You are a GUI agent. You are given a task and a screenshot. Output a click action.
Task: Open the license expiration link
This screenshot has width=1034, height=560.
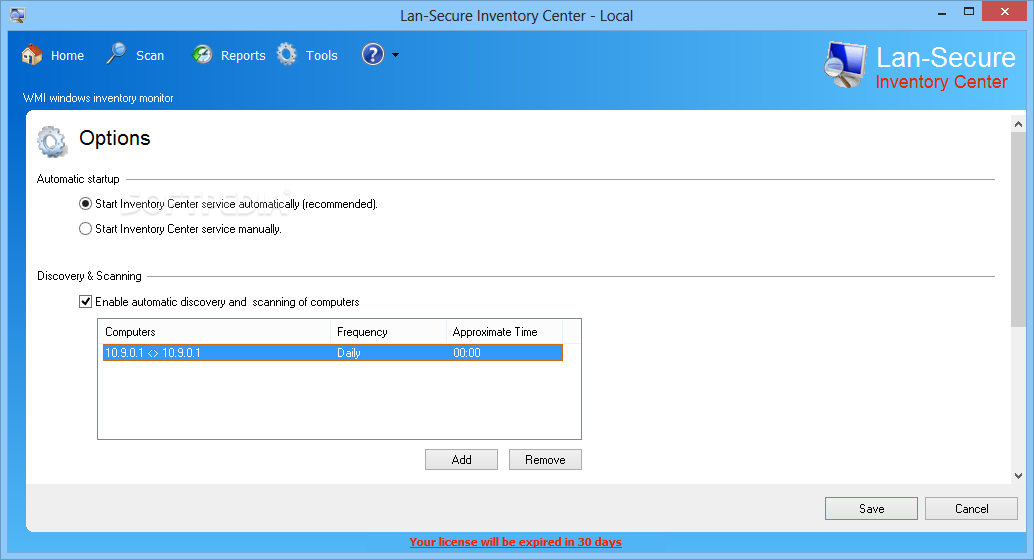(516, 542)
